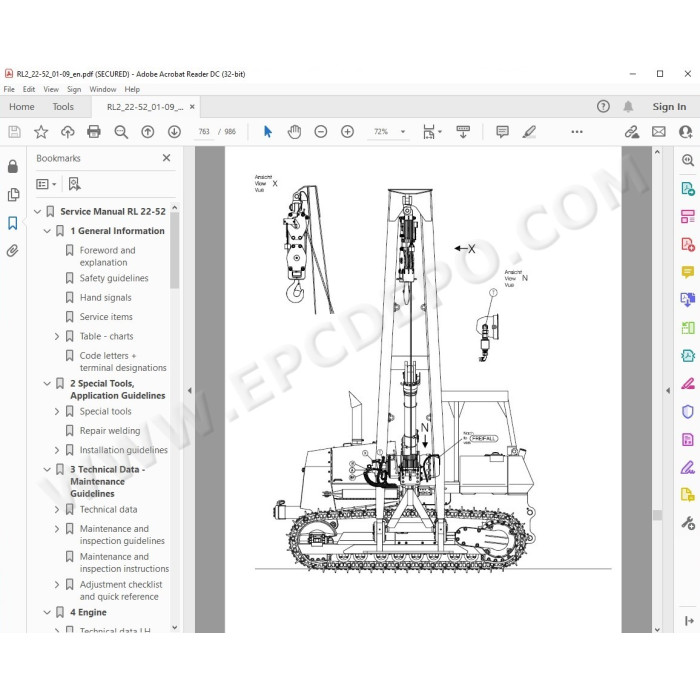
Task: Open the Window menu
Action: (x=103, y=89)
